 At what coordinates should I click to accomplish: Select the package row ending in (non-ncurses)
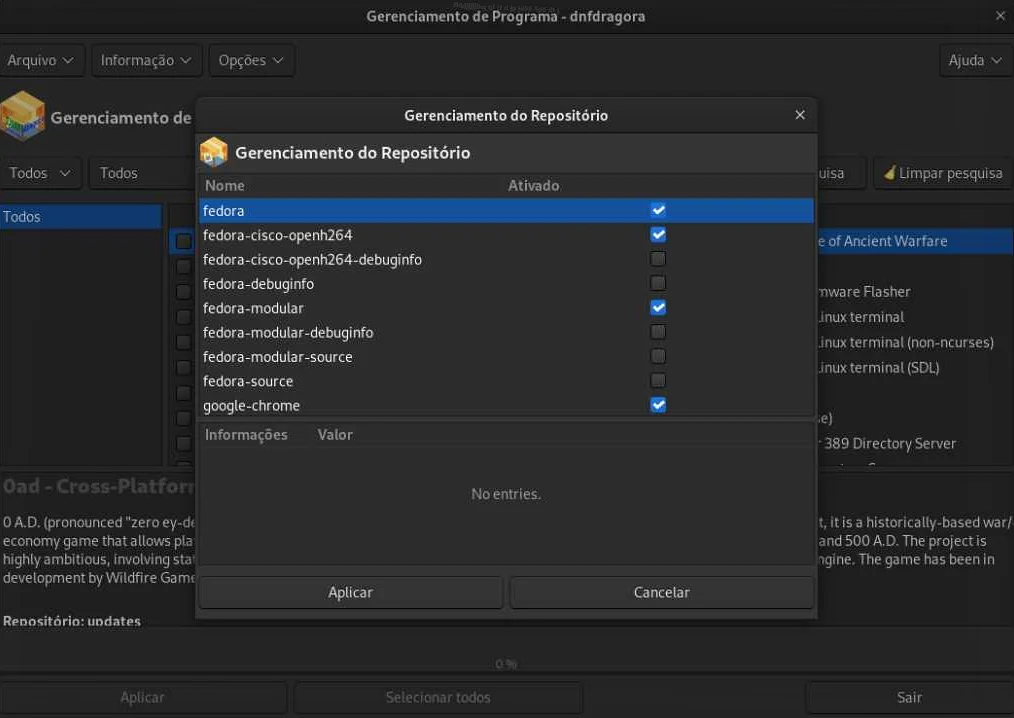(906, 342)
